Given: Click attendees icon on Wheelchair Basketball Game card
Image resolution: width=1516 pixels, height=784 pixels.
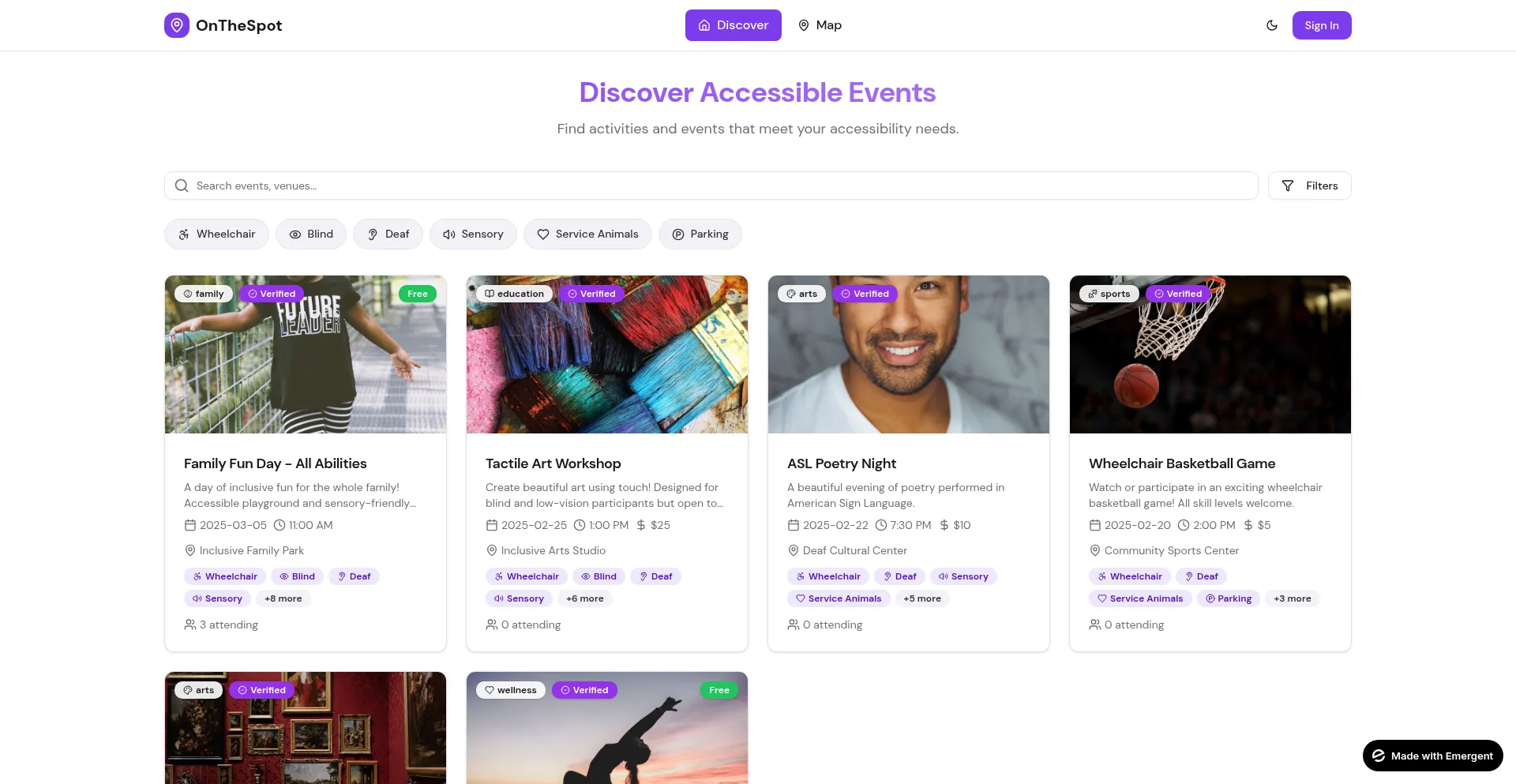Looking at the screenshot, I should 1095,625.
